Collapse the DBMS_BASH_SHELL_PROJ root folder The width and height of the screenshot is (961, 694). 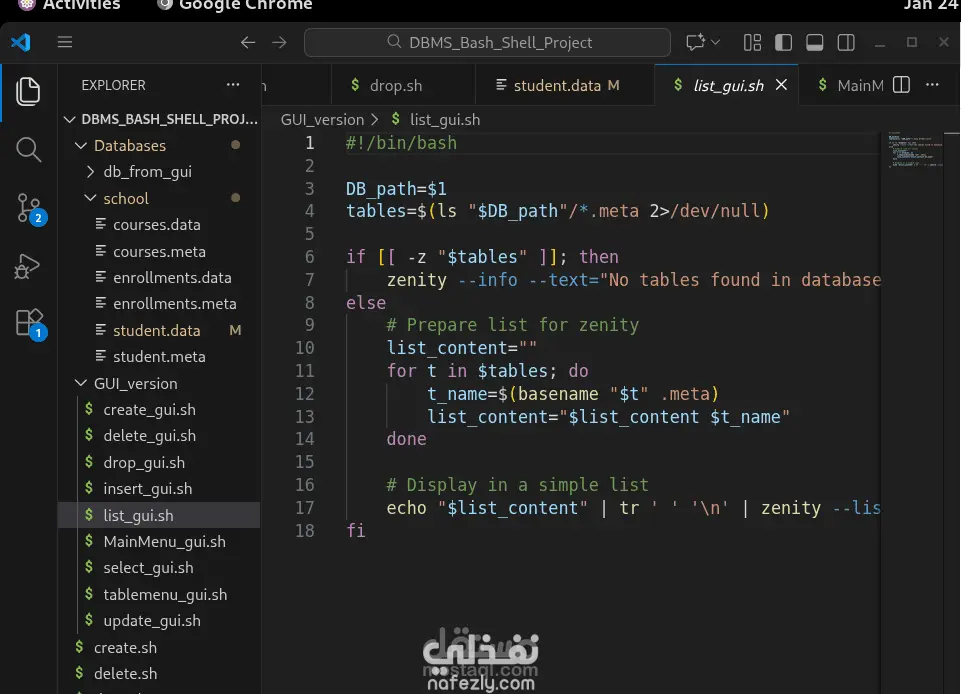pos(161,119)
